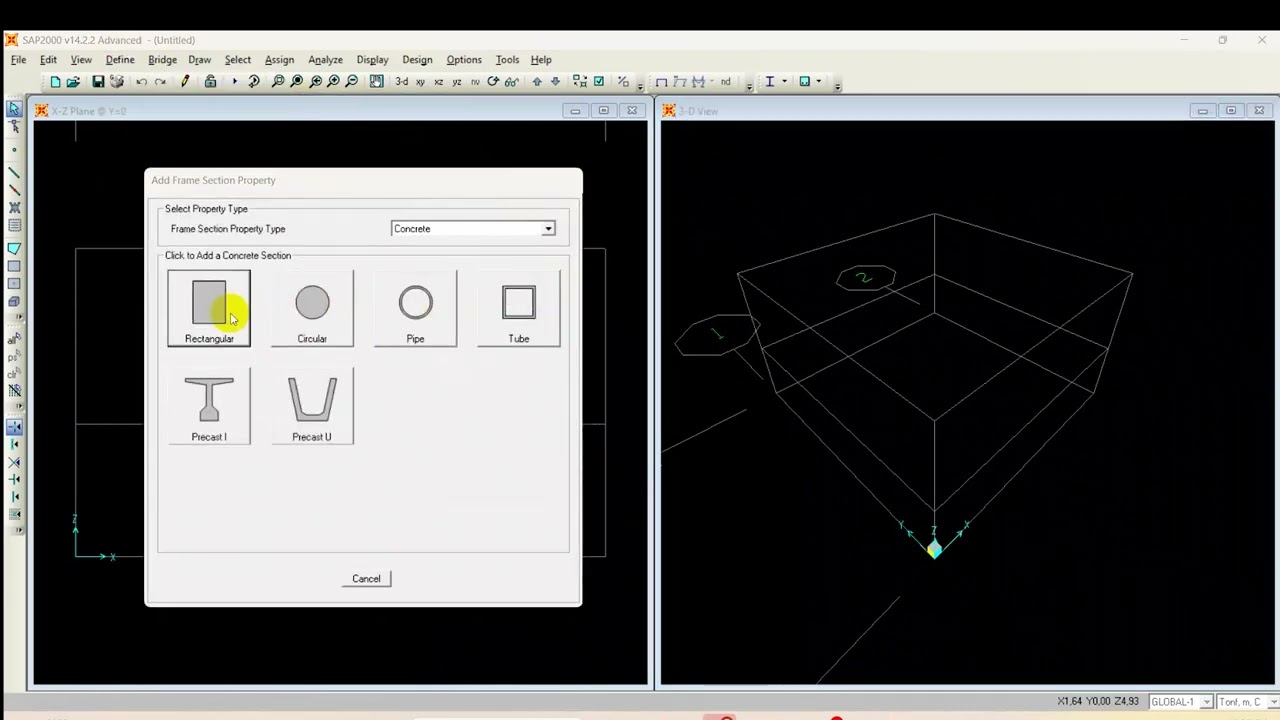Open the Design menu
The height and width of the screenshot is (720, 1280).
[x=417, y=60]
